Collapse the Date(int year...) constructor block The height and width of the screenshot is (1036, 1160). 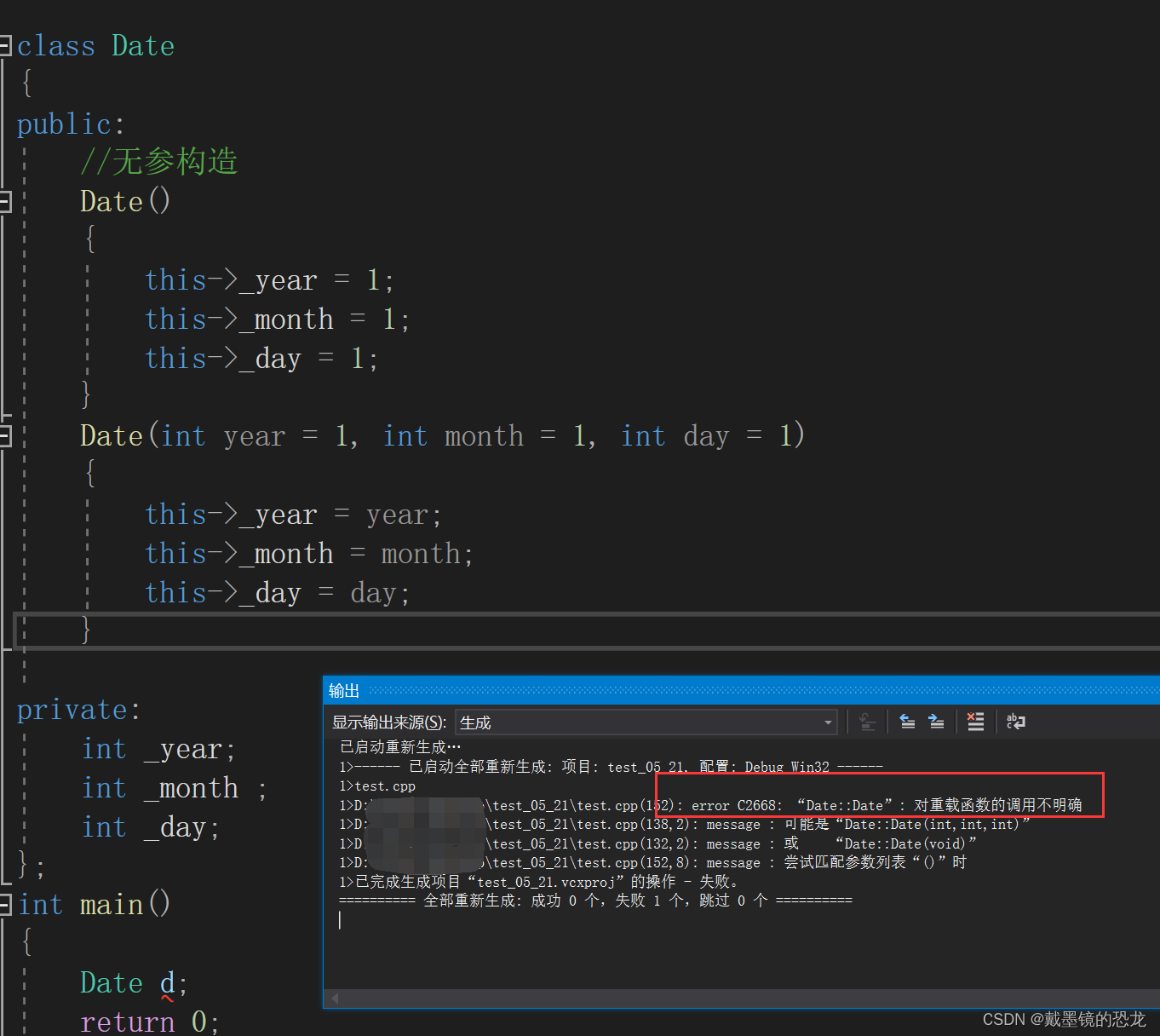pos(5,436)
